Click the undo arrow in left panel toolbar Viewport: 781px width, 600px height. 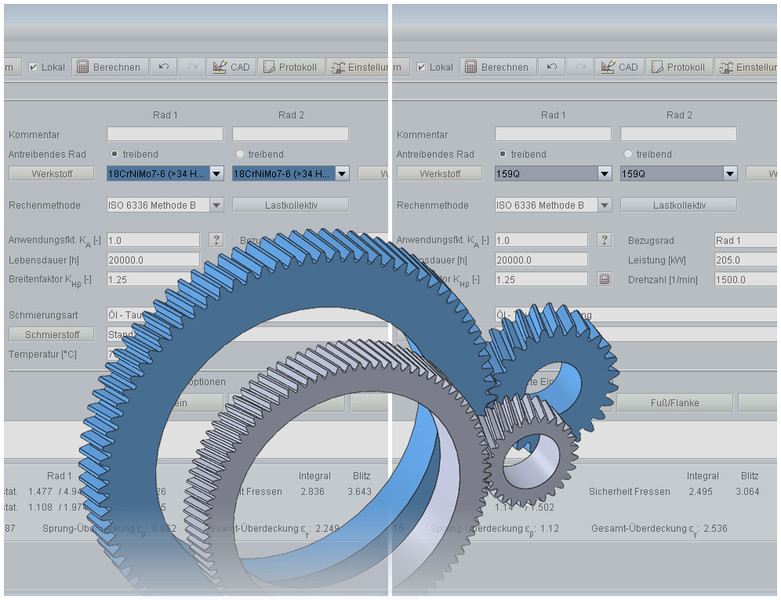tap(164, 67)
